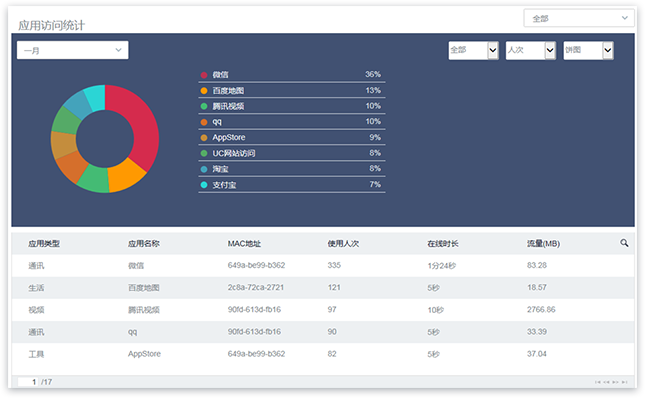Click the page number input field
645x398 pixels.
coord(28,382)
